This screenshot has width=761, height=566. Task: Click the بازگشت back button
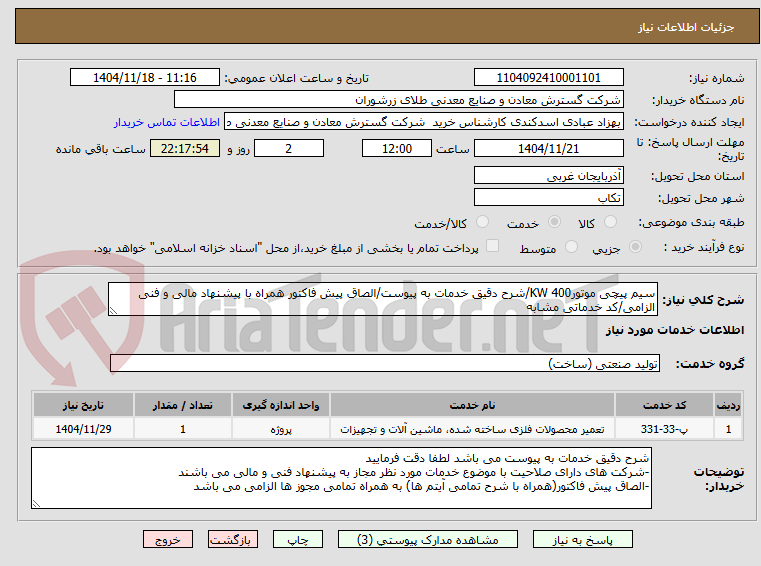pyautogui.click(x=232, y=539)
